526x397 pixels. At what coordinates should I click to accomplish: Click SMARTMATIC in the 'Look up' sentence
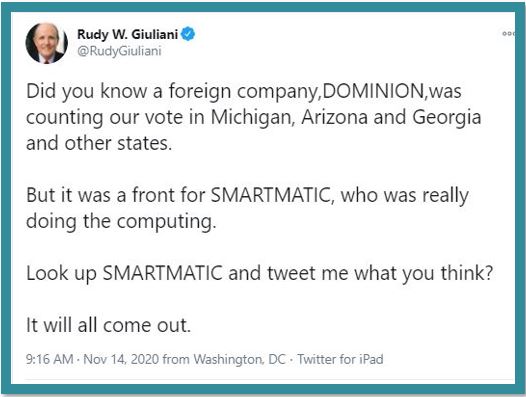point(162,273)
